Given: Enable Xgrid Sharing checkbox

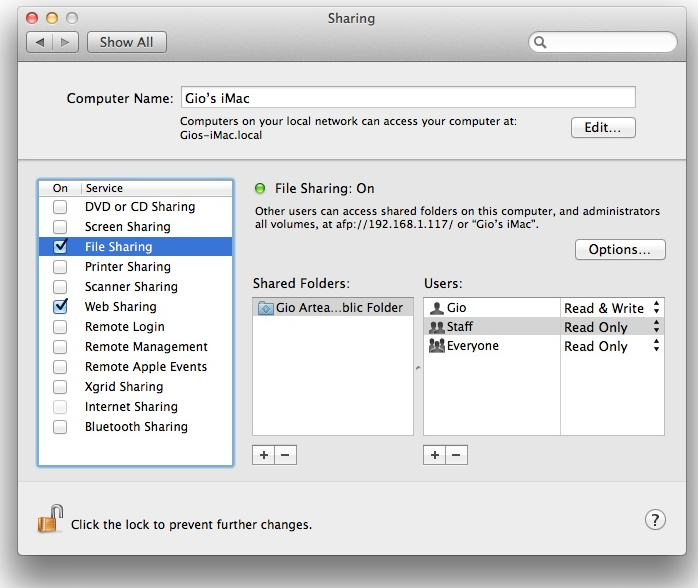Looking at the screenshot, I should point(60,387).
